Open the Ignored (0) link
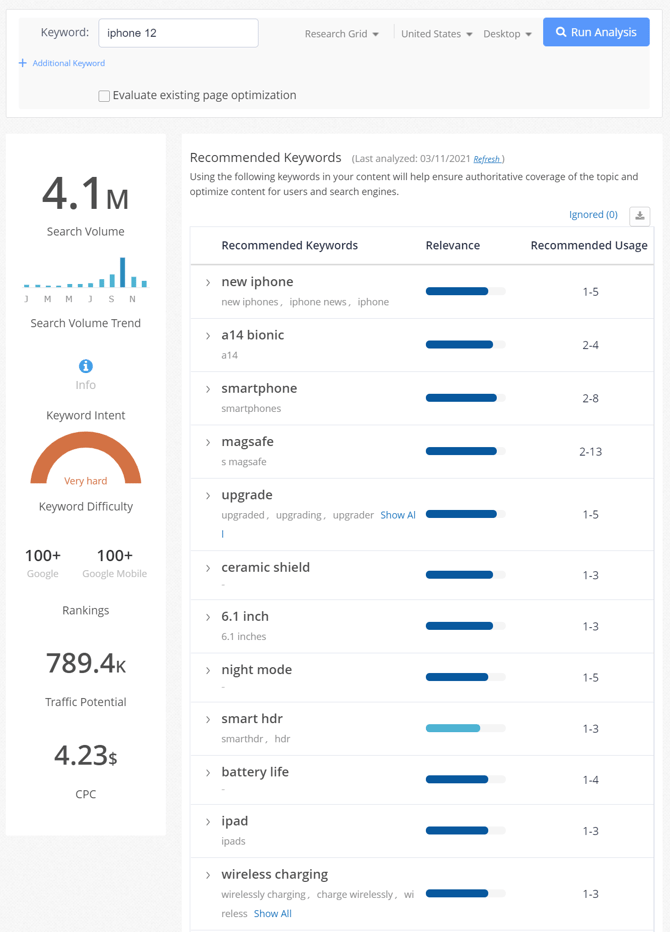Image resolution: width=670 pixels, height=932 pixels. (x=593, y=215)
